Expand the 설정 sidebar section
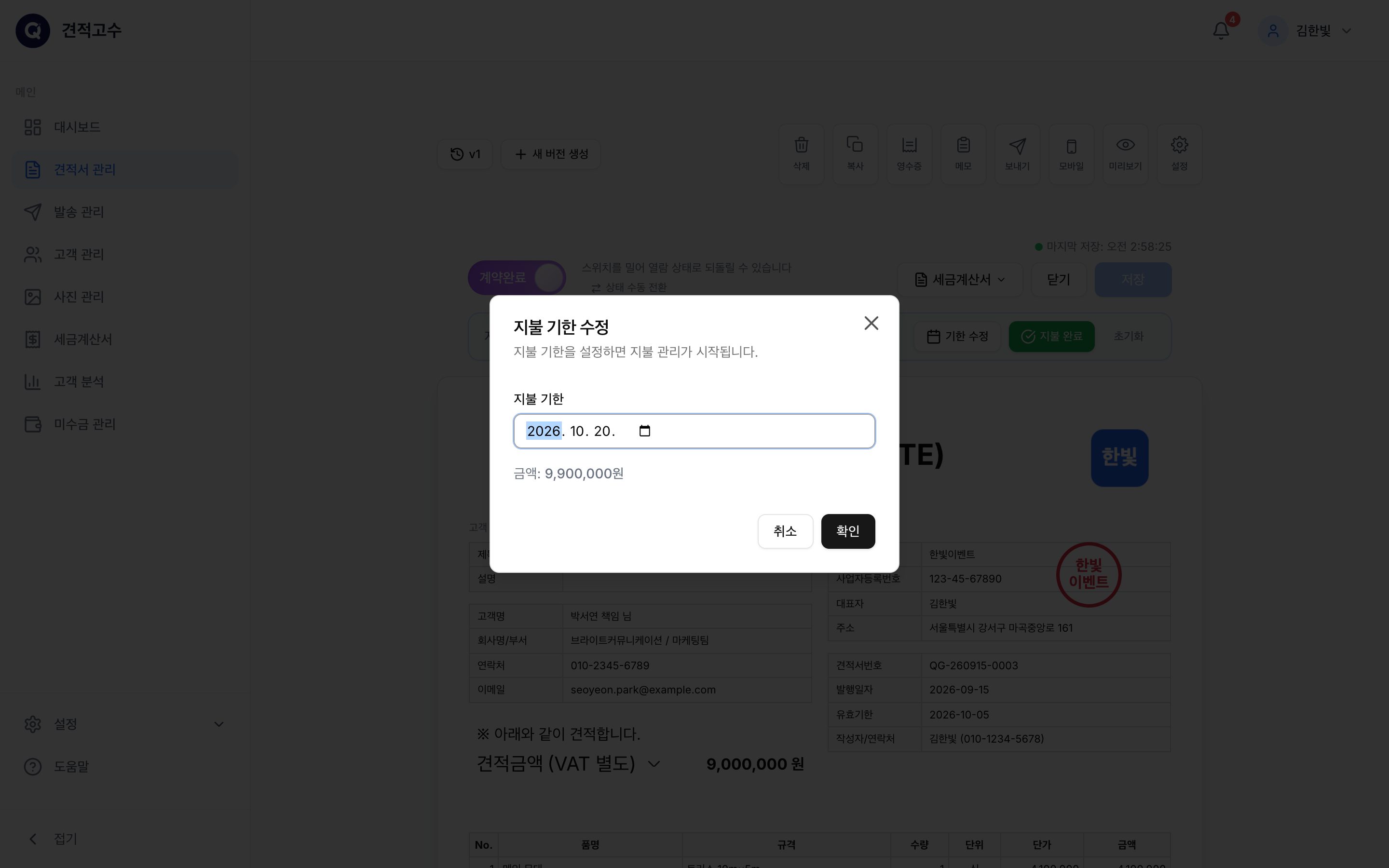Screen dimensions: 1389x868 [125, 724]
